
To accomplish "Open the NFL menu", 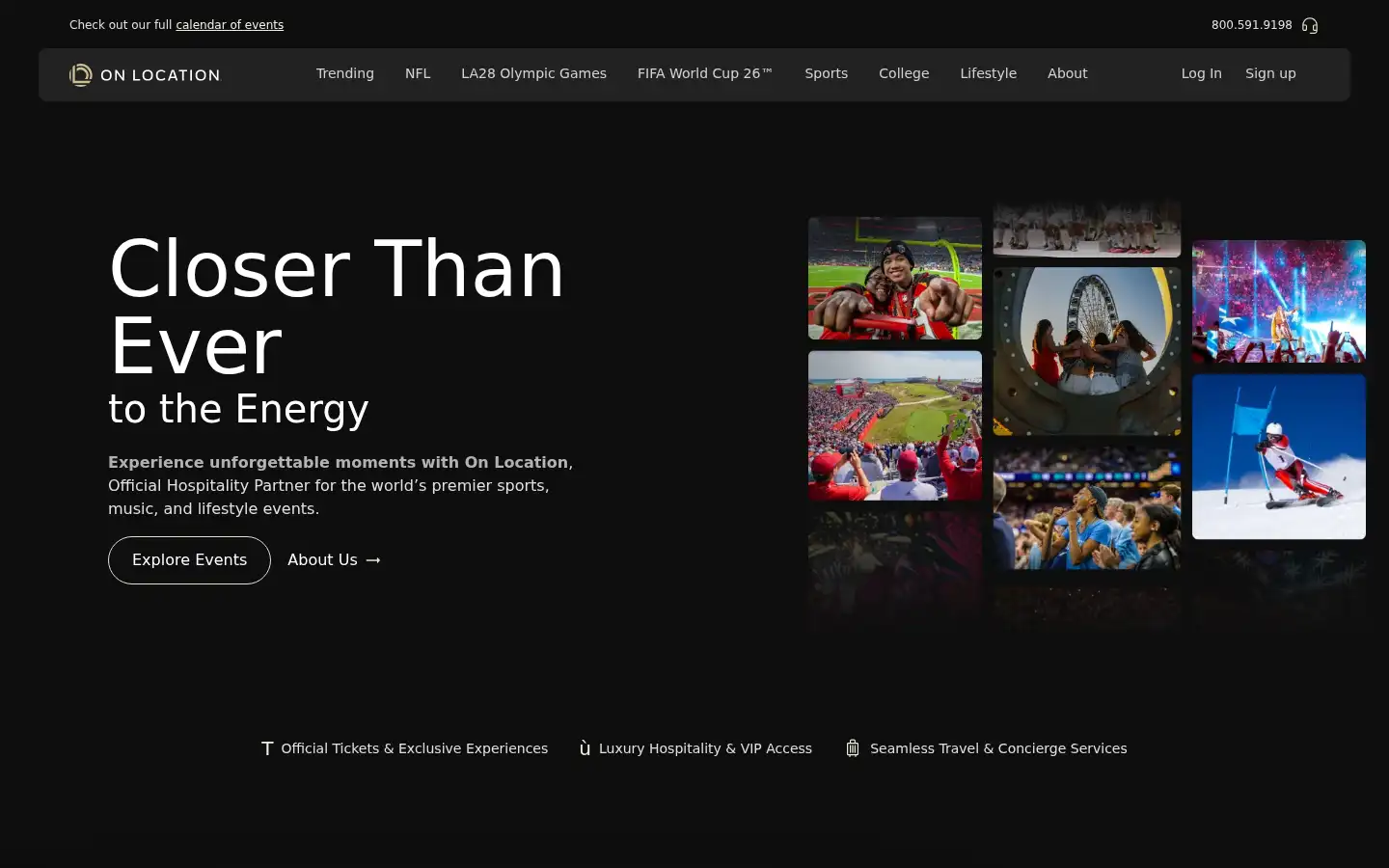I will point(418,73).
